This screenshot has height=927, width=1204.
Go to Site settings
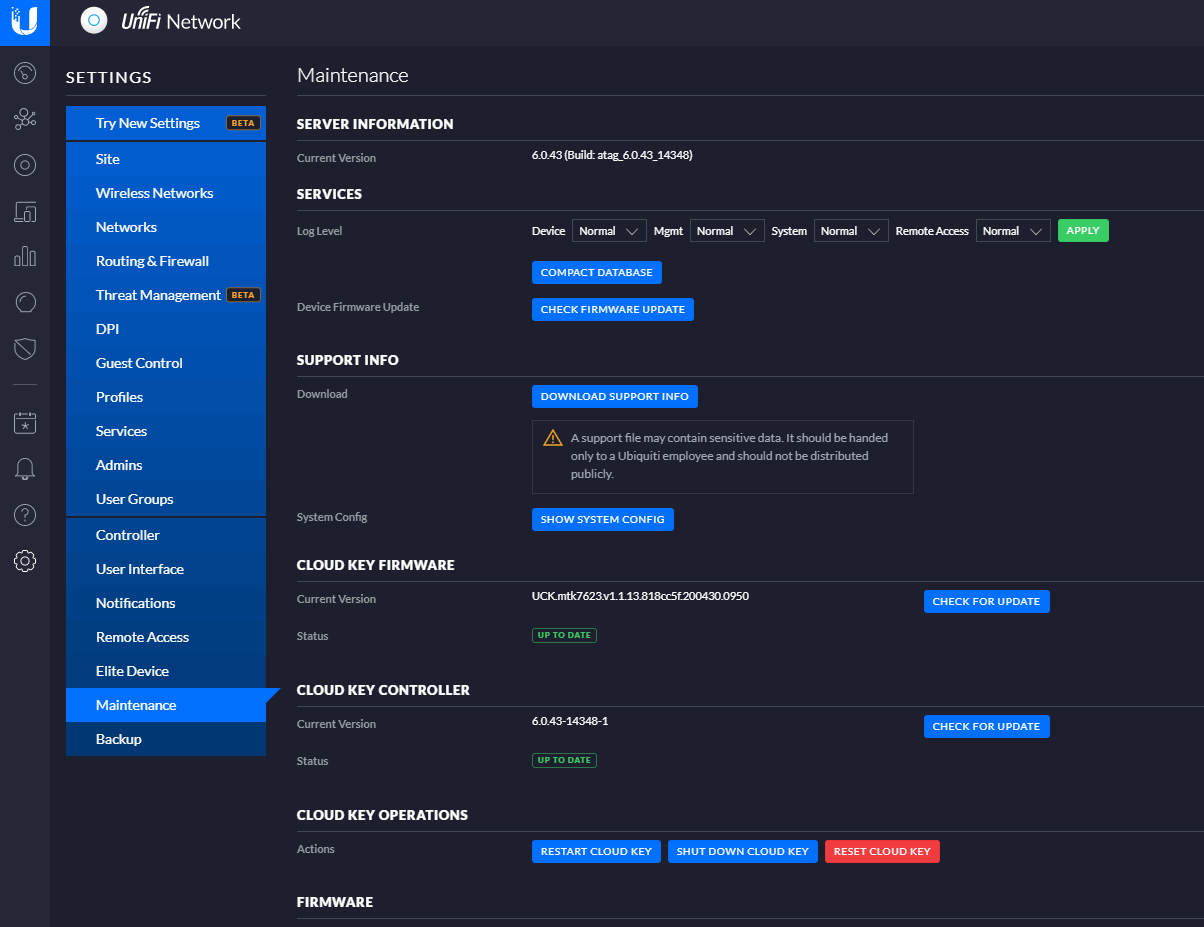coord(166,159)
